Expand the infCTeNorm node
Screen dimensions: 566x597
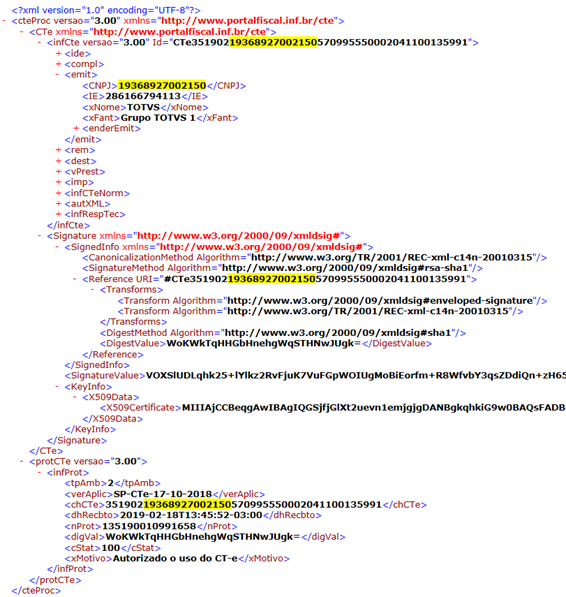58,193
